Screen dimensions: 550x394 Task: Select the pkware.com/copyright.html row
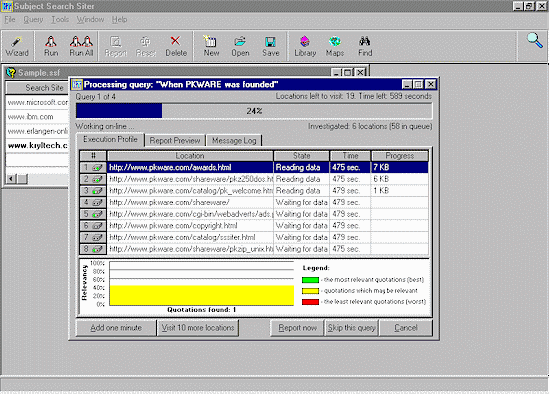(254, 226)
